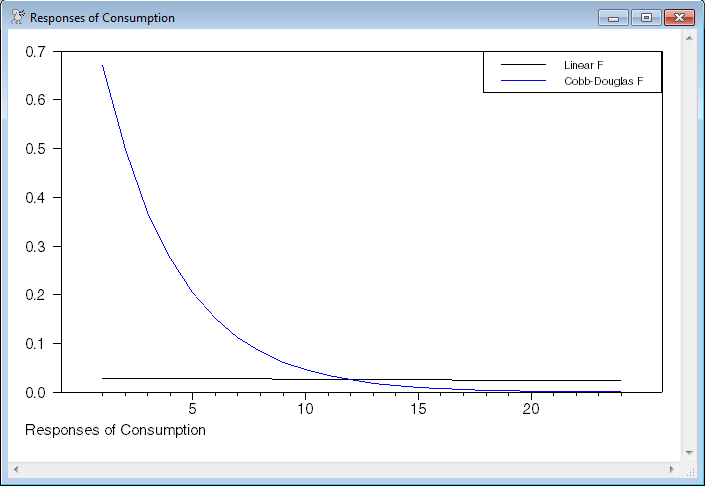Screen dimensions: 705x486
Task: Click the 20 tick label on the x-axis
Action: point(531,408)
